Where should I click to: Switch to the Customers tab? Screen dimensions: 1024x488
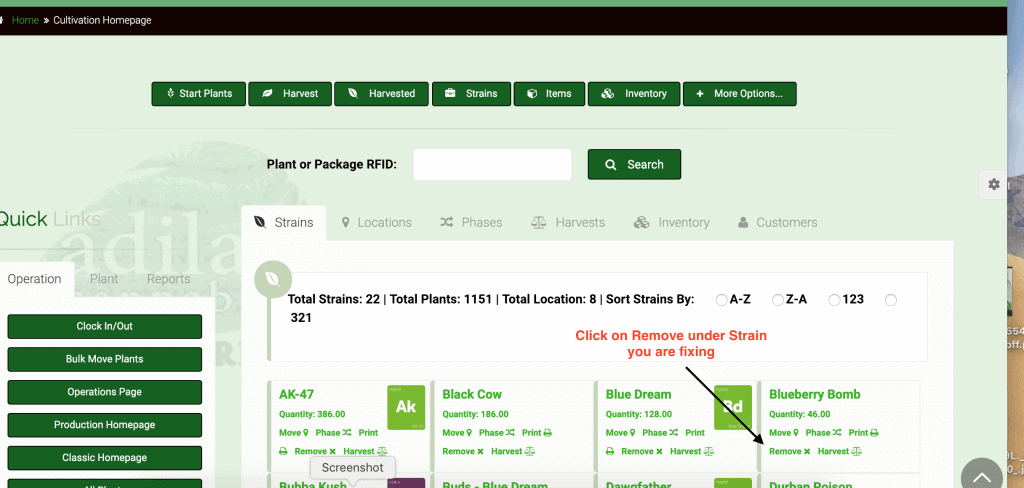pyautogui.click(x=777, y=222)
